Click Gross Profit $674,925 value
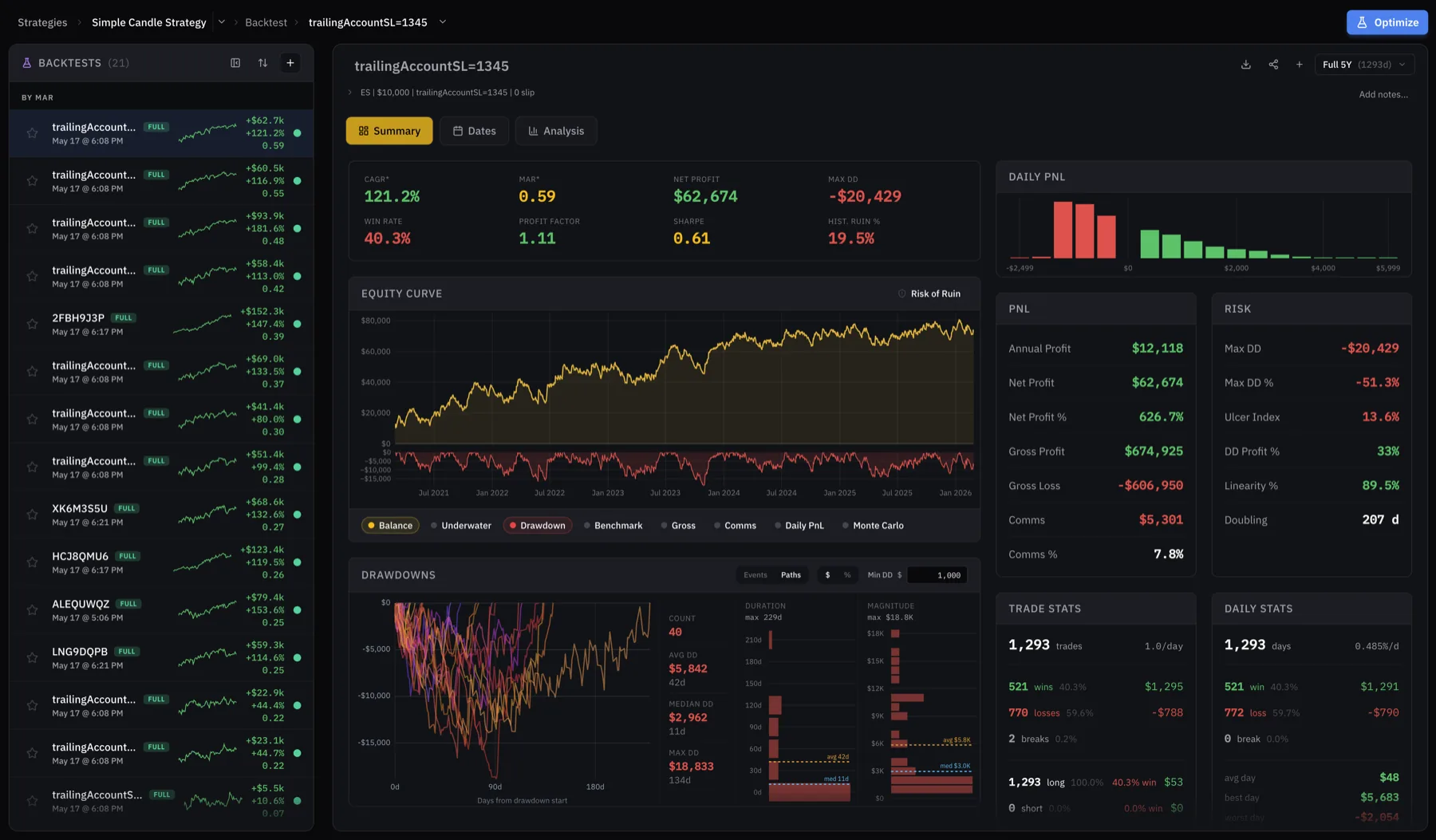This screenshot has height=840, width=1436. 1154,451
